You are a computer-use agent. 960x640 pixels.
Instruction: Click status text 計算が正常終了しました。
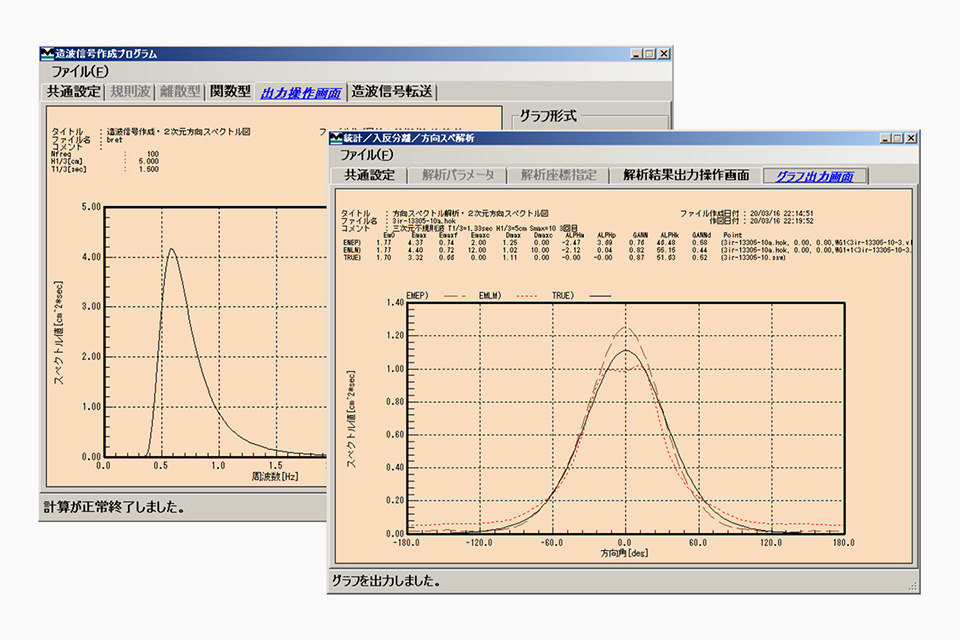[114, 507]
